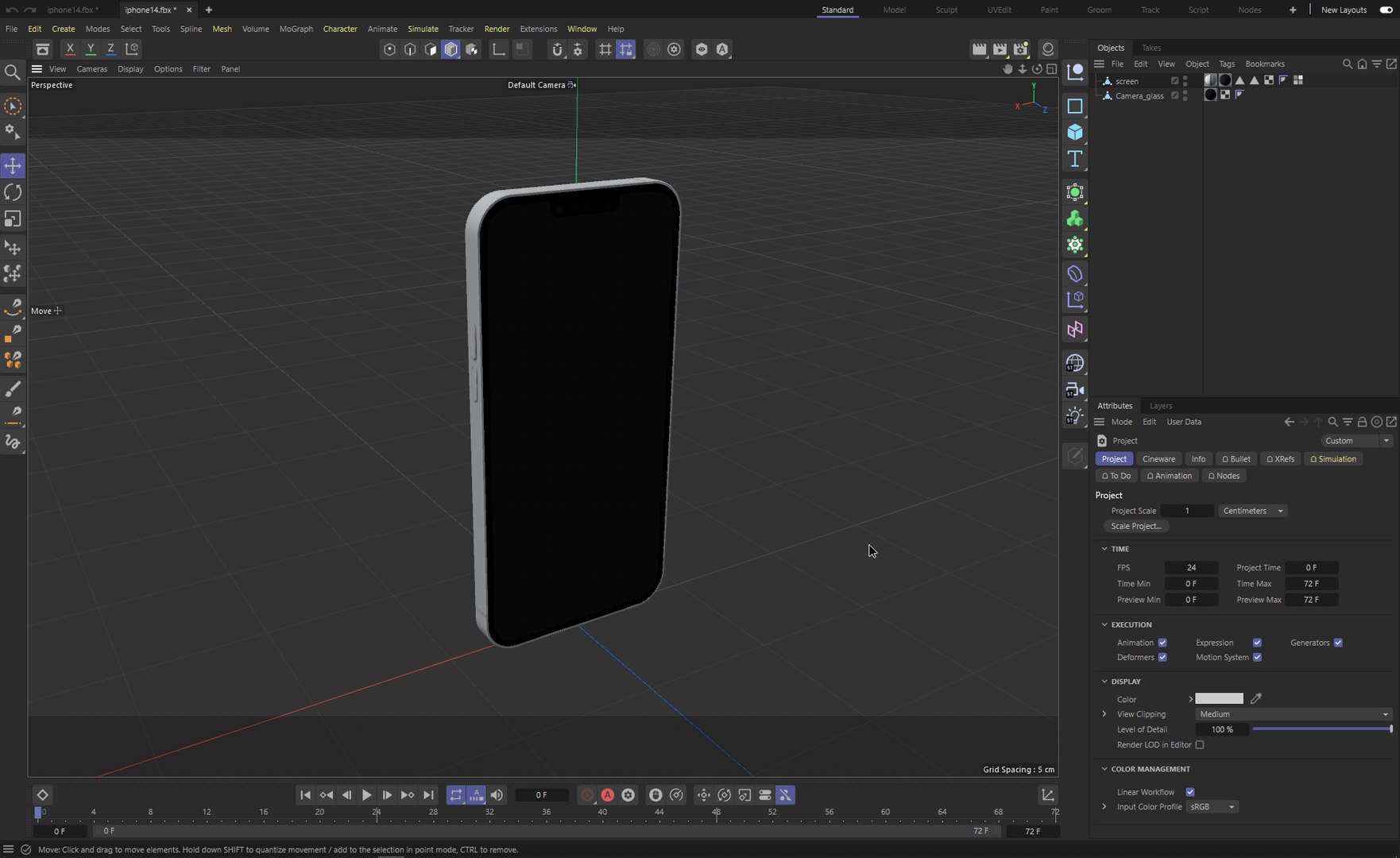The width and height of the screenshot is (1400, 858).
Task: Open the View Clipping Medium dropdown
Action: tap(1294, 714)
